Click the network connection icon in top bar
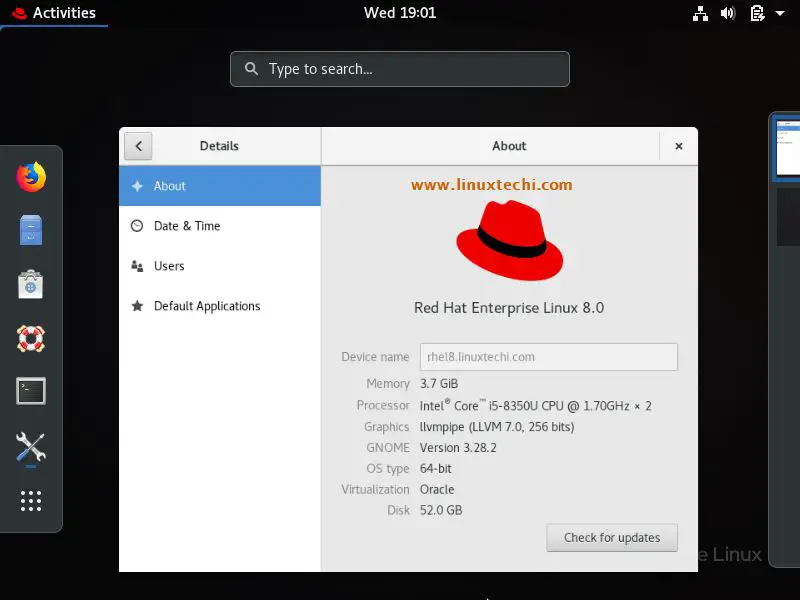Image resolution: width=800 pixels, height=600 pixels. (x=700, y=13)
